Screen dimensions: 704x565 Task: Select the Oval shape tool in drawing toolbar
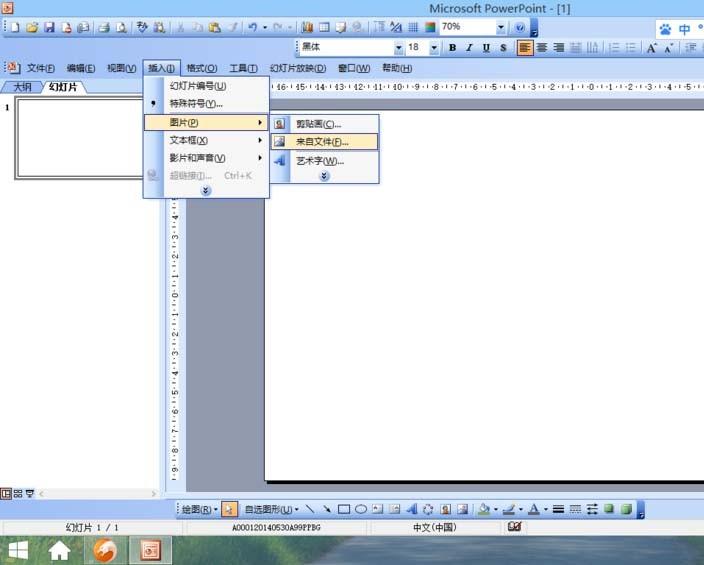361,509
